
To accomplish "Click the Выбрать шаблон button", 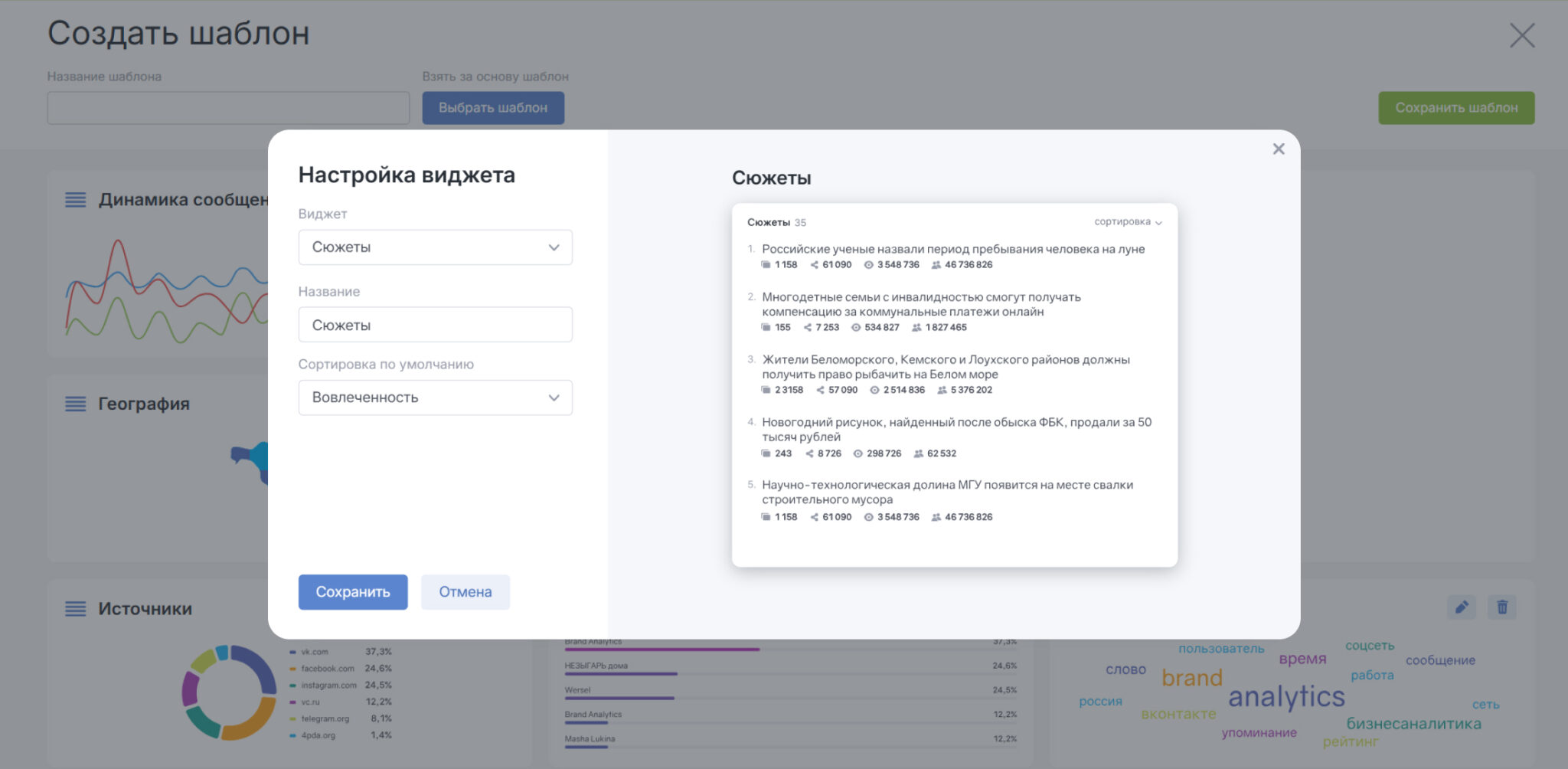I will tap(493, 108).
